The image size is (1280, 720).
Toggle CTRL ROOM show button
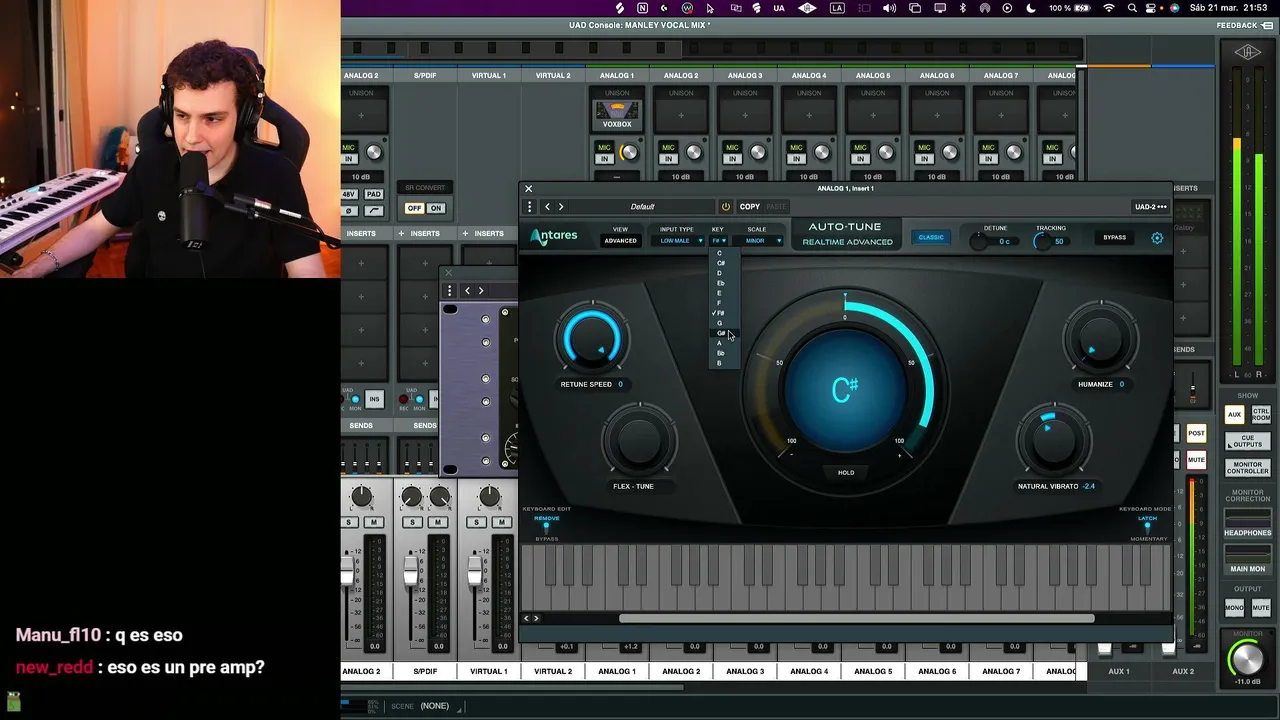pos(1260,414)
